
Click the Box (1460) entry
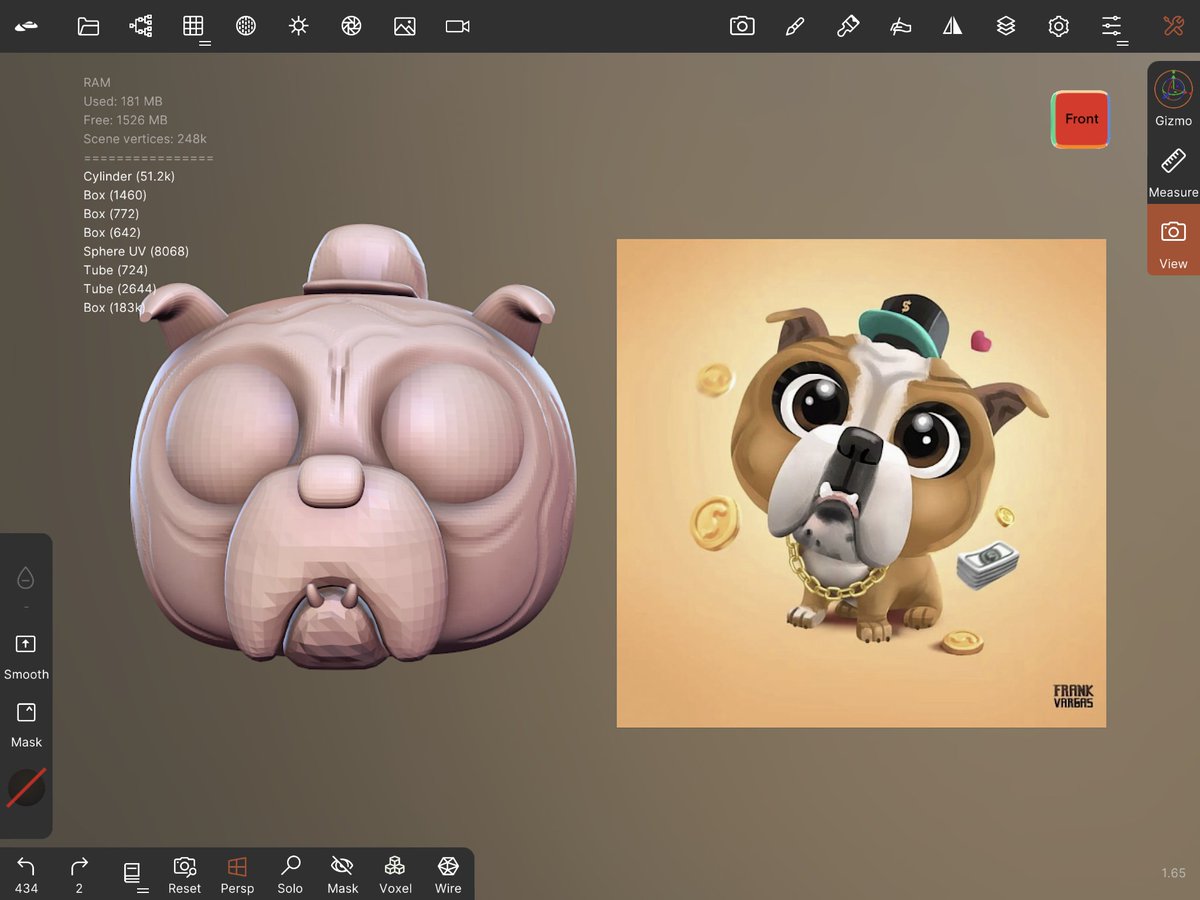coord(115,195)
